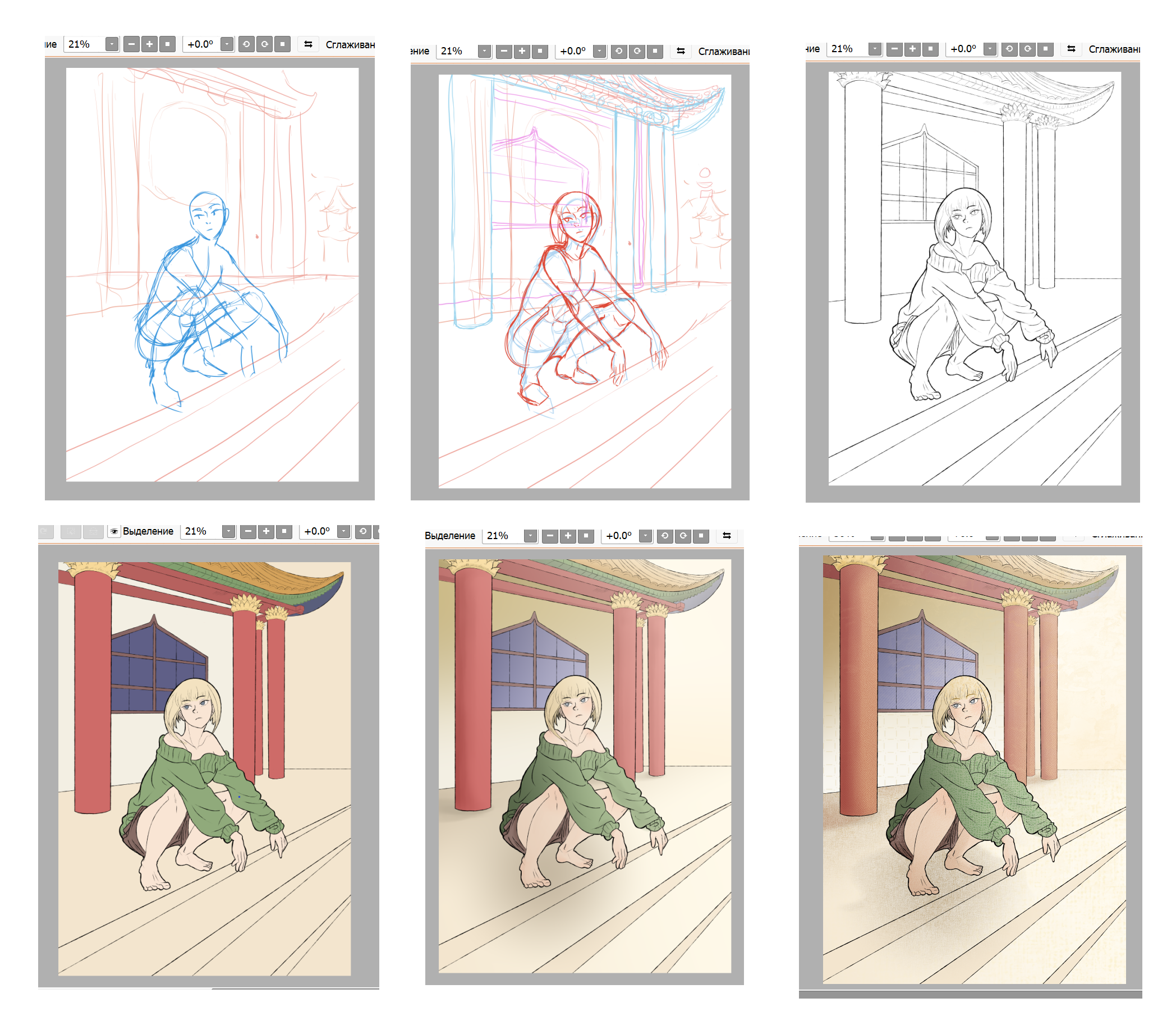Open rotation angle dropdown above flat-color panel

click(x=343, y=531)
